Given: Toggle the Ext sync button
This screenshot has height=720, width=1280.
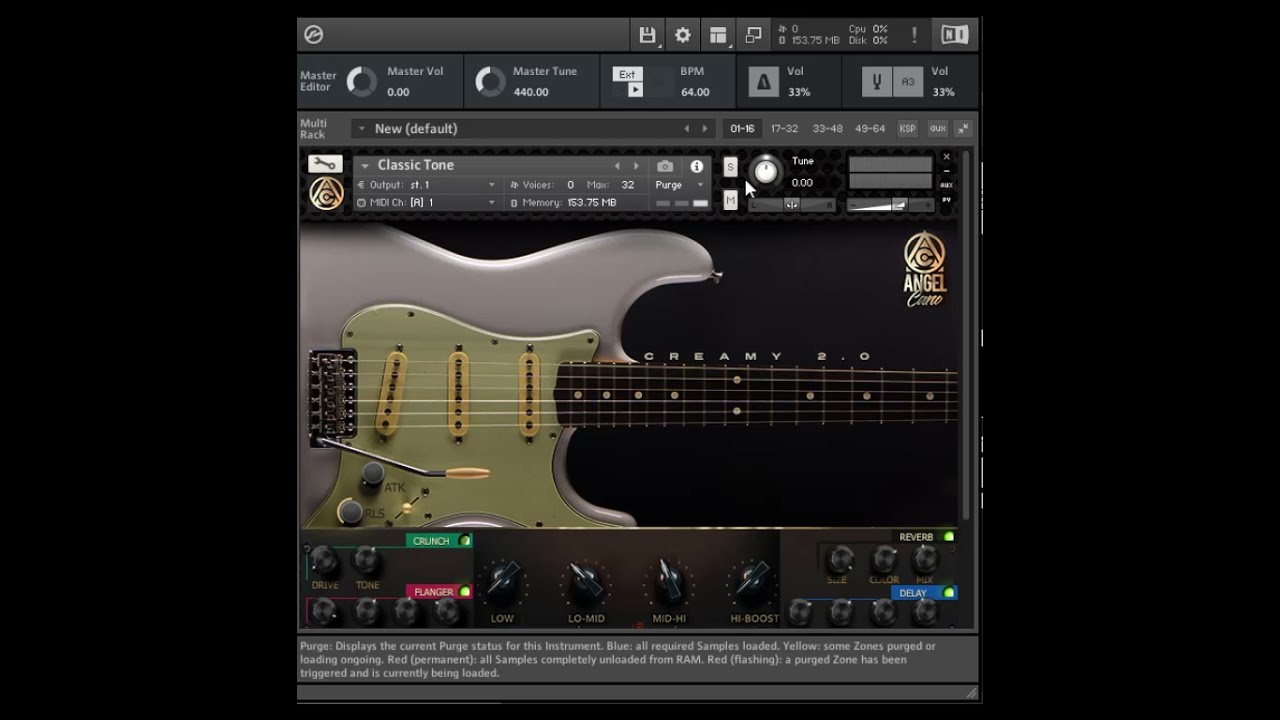Looking at the screenshot, I should [x=627, y=74].
